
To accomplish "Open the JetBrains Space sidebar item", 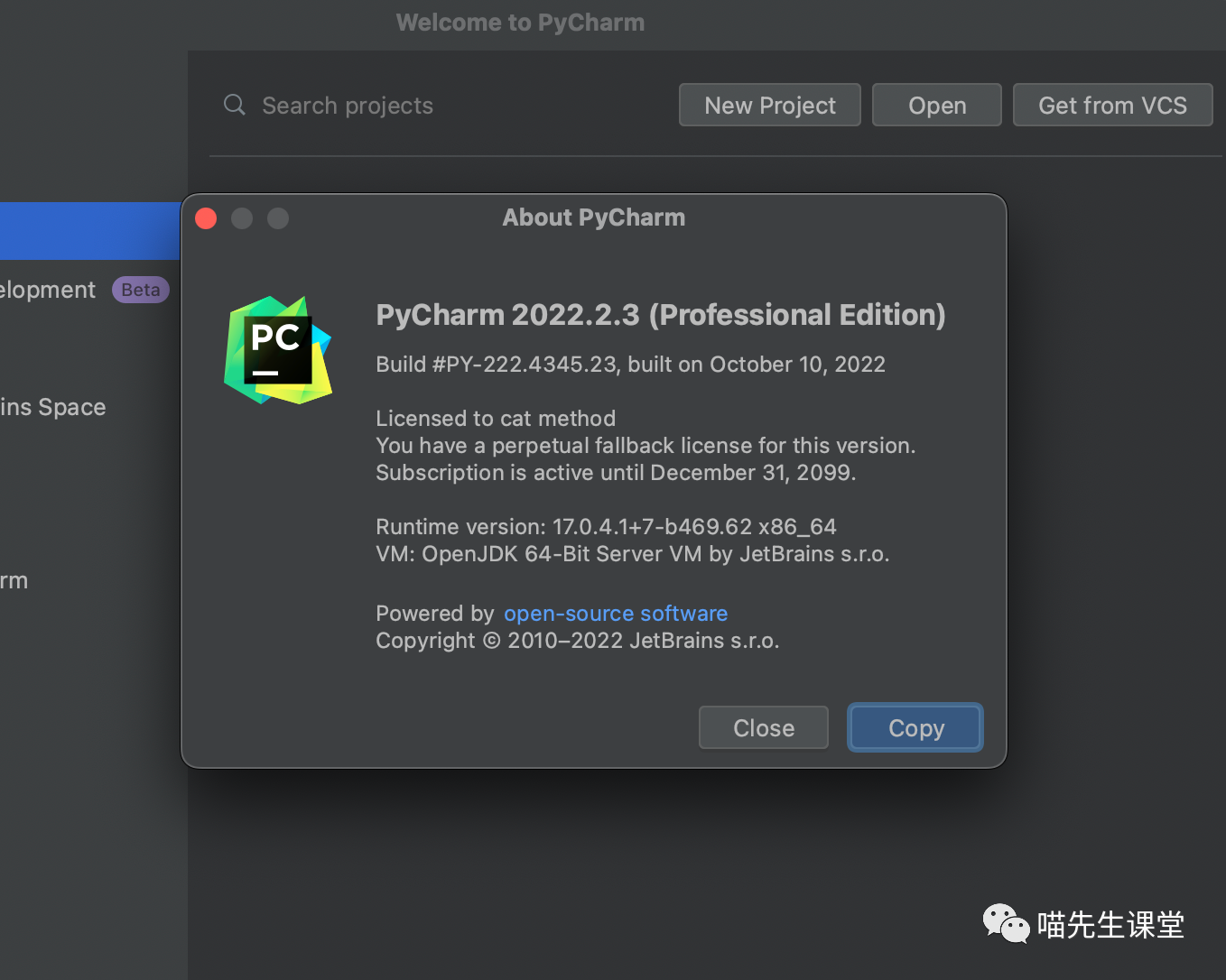I will click(53, 407).
